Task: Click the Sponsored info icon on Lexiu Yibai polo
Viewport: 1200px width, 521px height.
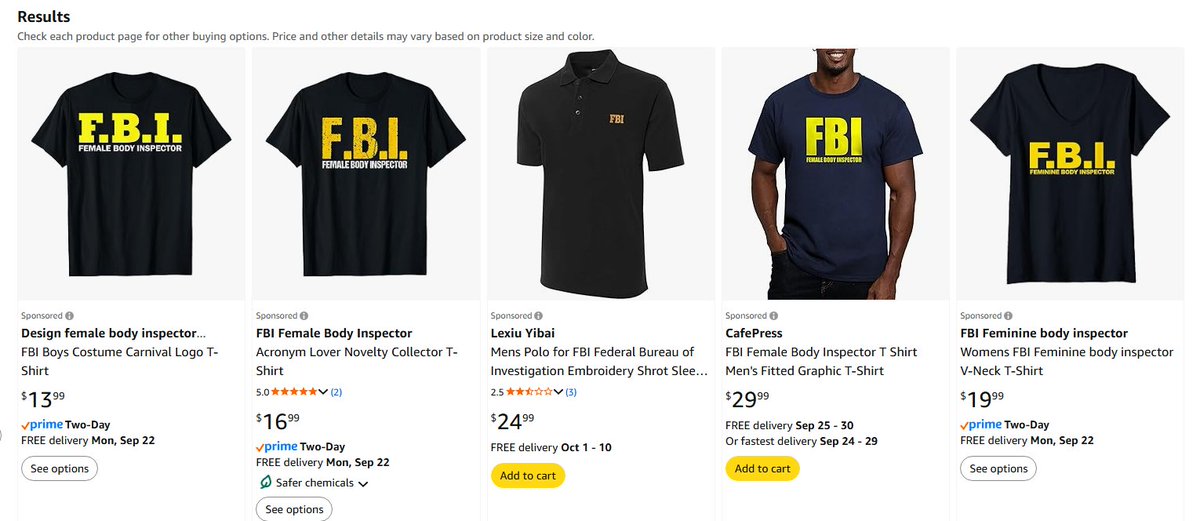Action: (x=539, y=315)
